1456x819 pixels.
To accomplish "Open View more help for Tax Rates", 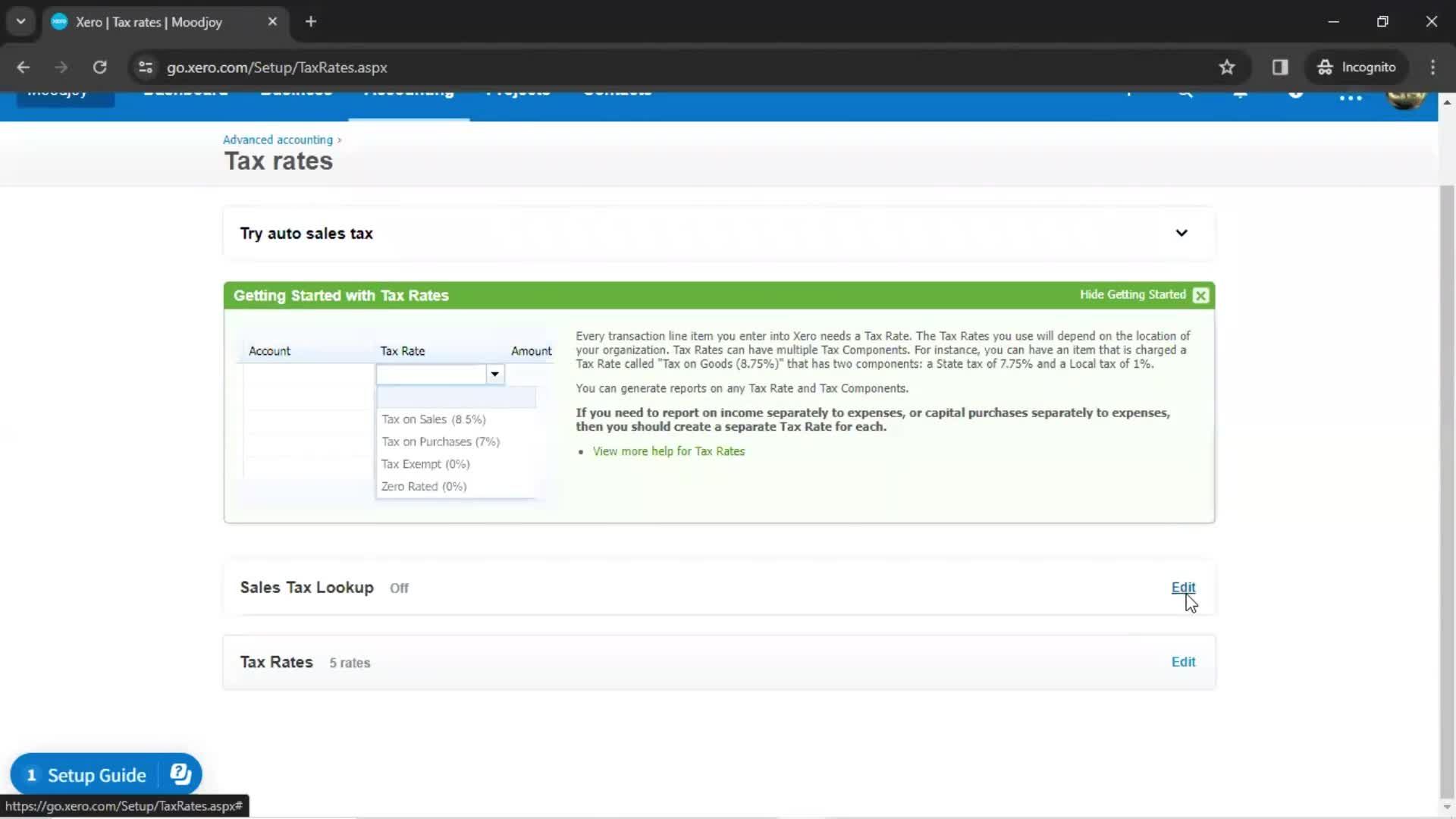I will (668, 451).
